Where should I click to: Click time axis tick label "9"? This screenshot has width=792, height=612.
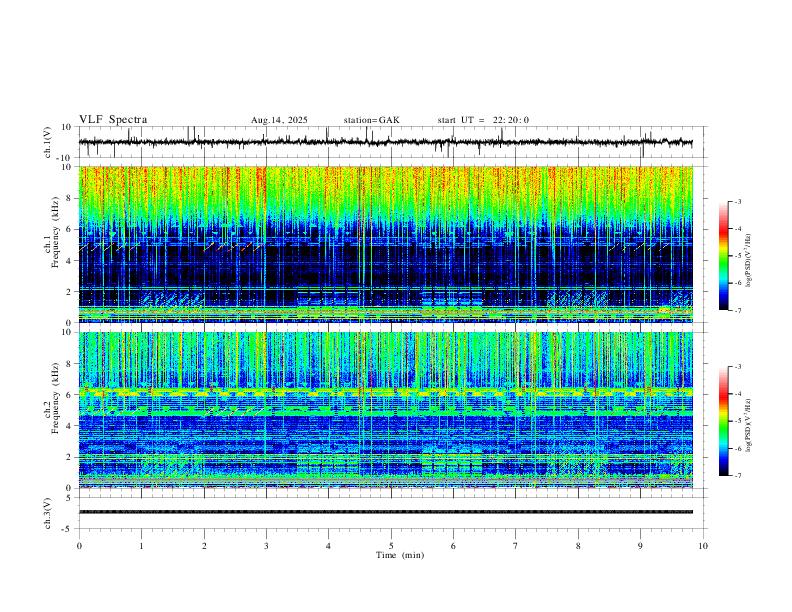click(x=640, y=546)
